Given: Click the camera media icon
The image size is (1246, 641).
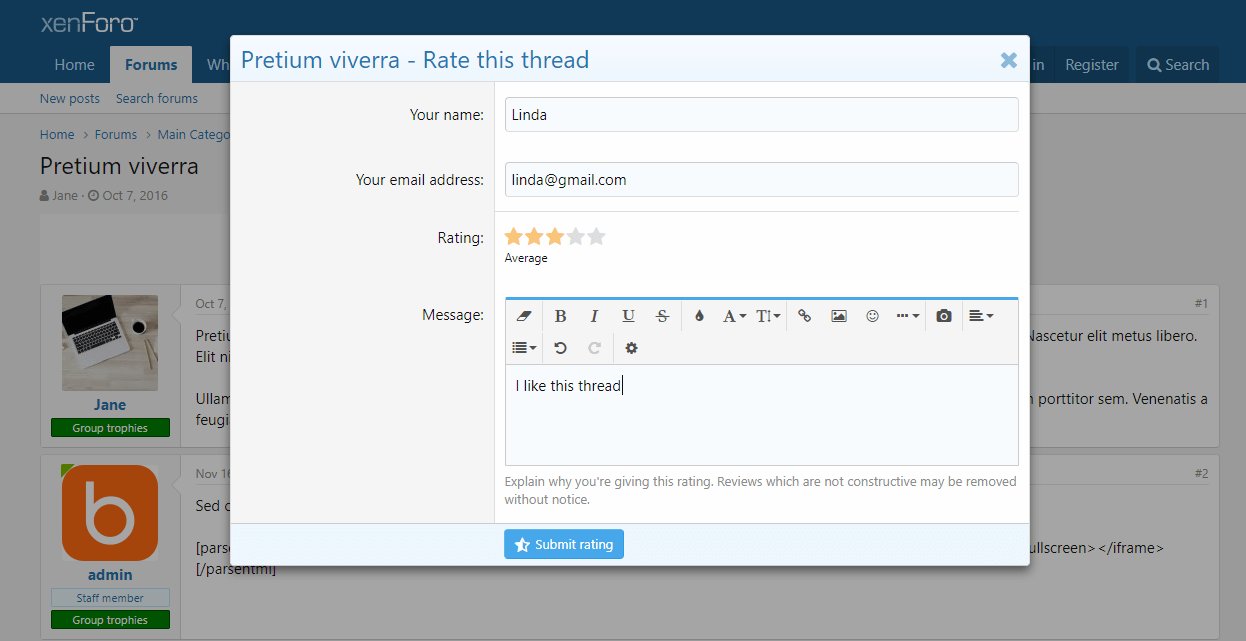Looking at the screenshot, I should click(944, 316).
